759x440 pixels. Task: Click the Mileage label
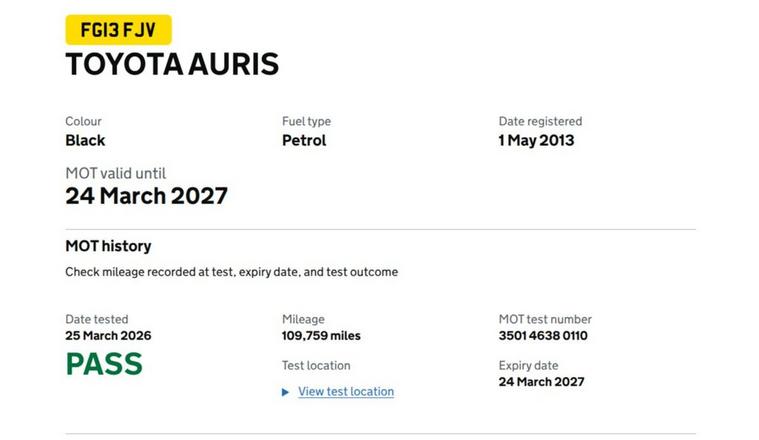click(303, 320)
